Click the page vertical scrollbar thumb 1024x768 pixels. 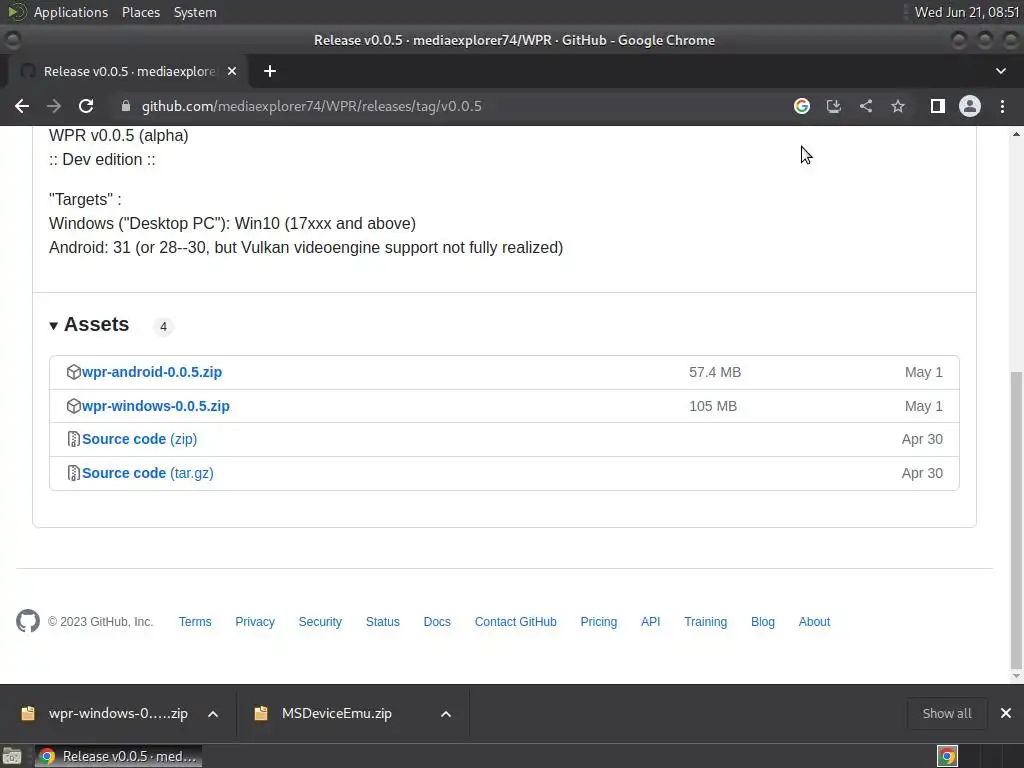tap(1016, 519)
